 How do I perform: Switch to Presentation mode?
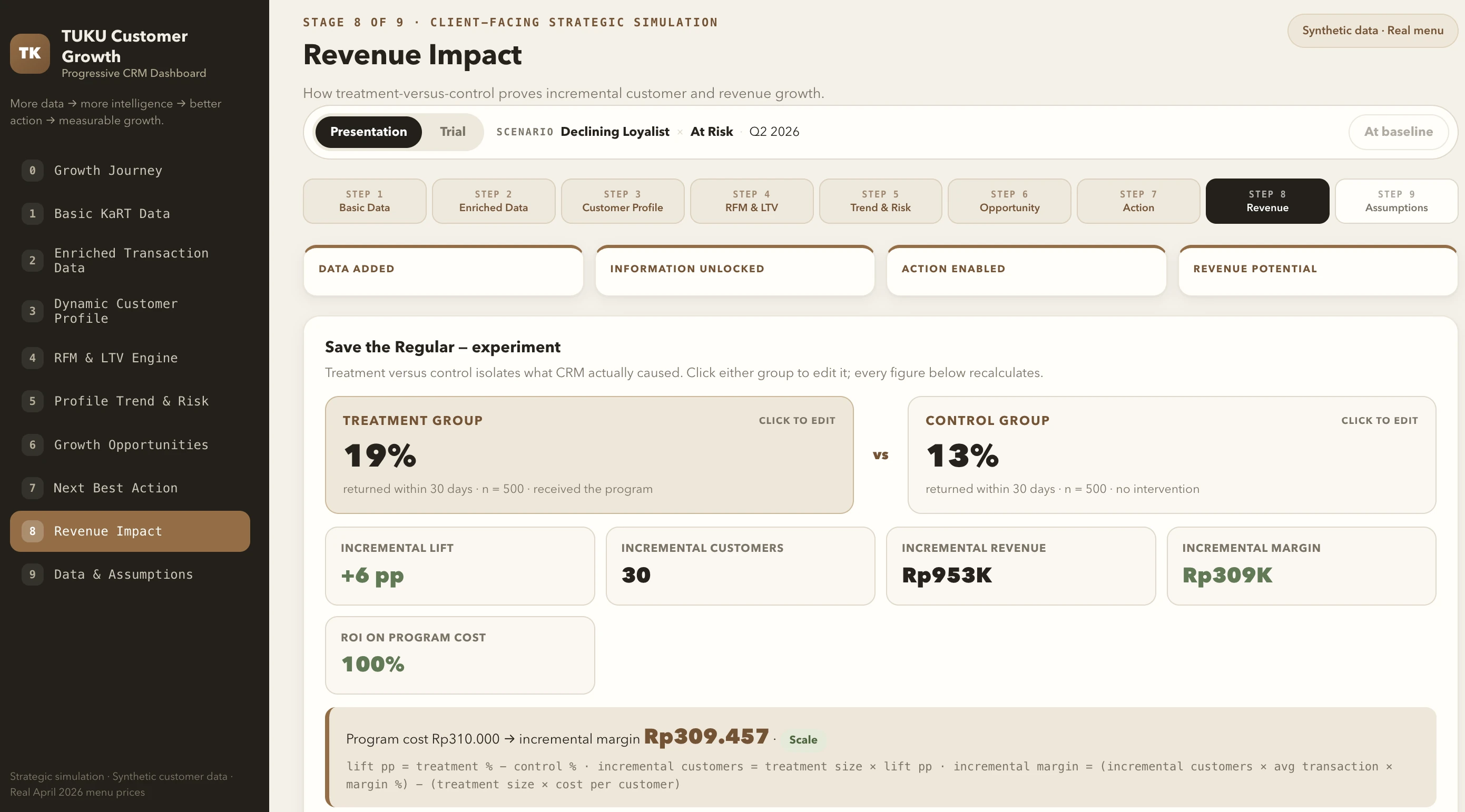click(x=369, y=132)
